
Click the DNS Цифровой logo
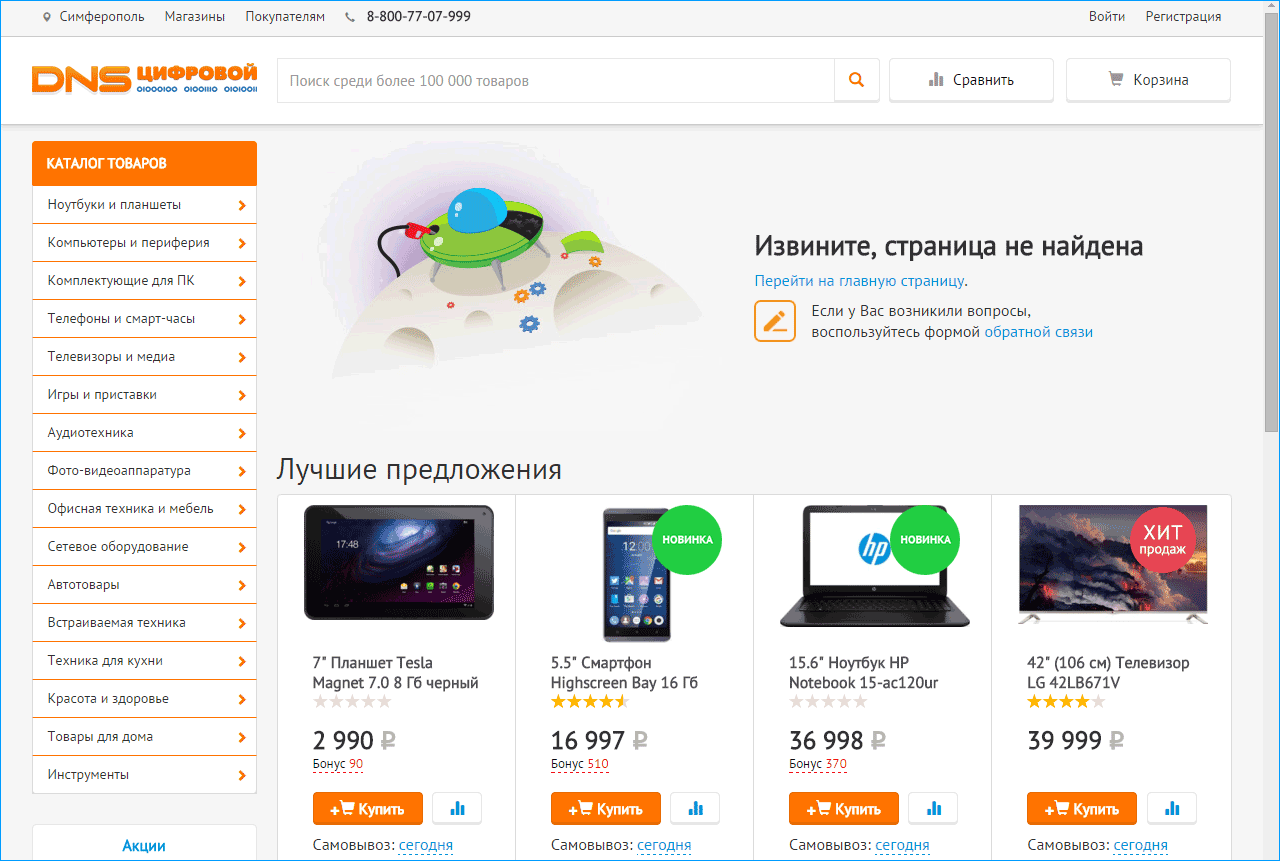point(144,79)
